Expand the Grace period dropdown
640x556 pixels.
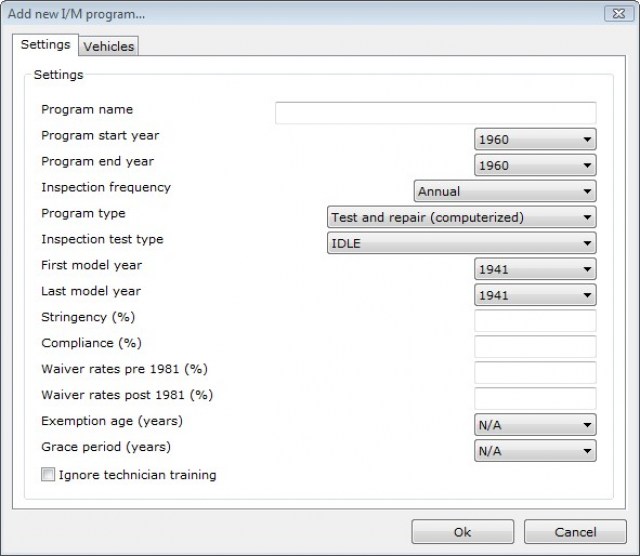point(535,451)
